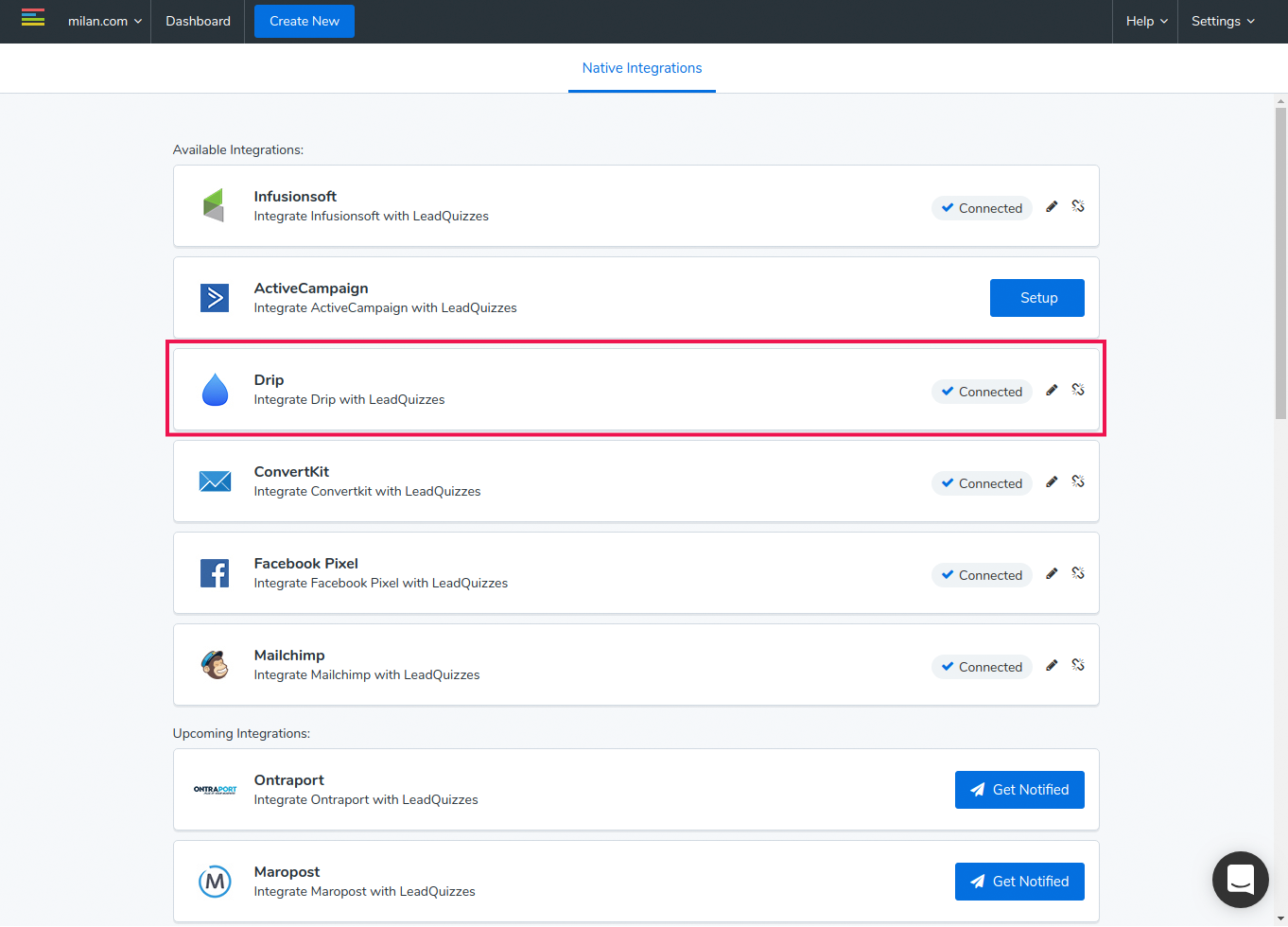This screenshot has width=1288, height=927.
Task: Click the Drip integration title
Action: (x=269, y=380)
